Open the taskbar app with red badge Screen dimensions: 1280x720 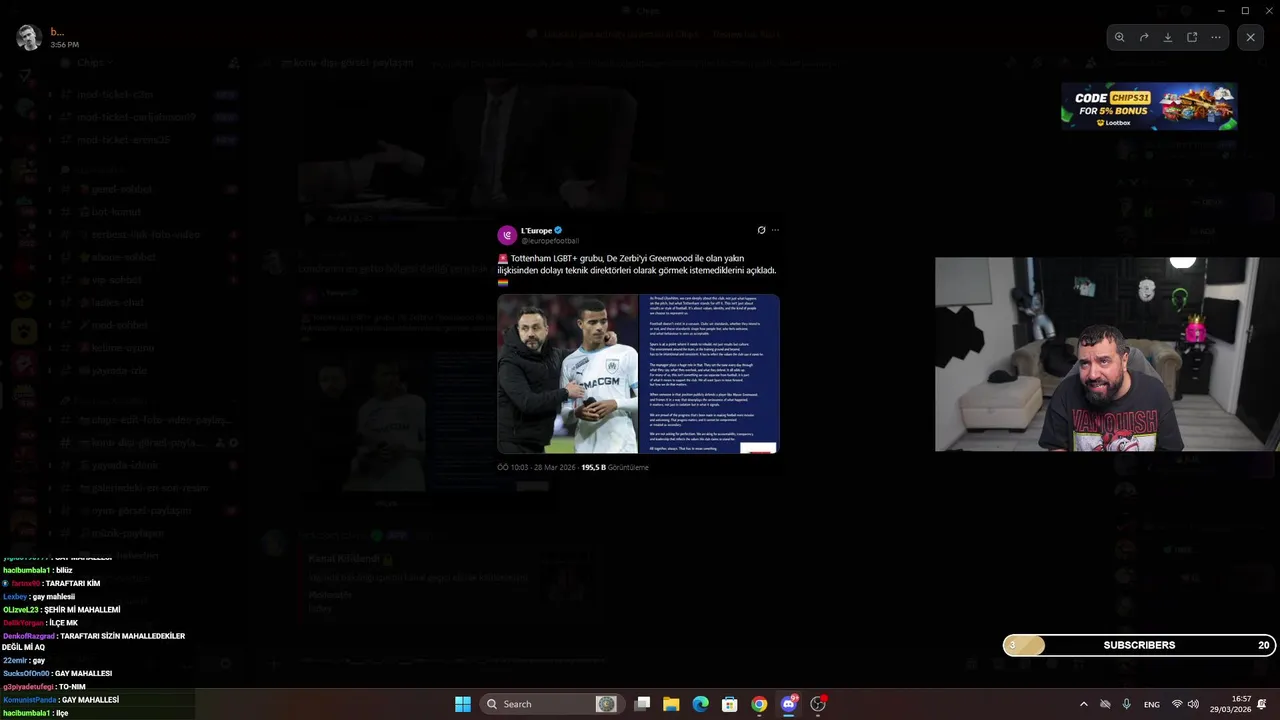click(x=818, y=704)
